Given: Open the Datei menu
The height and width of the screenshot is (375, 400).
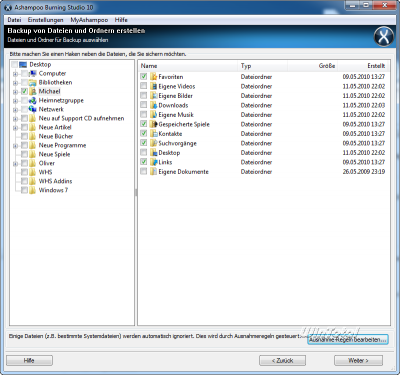Looking at the screenshot, I should [14, 20].
